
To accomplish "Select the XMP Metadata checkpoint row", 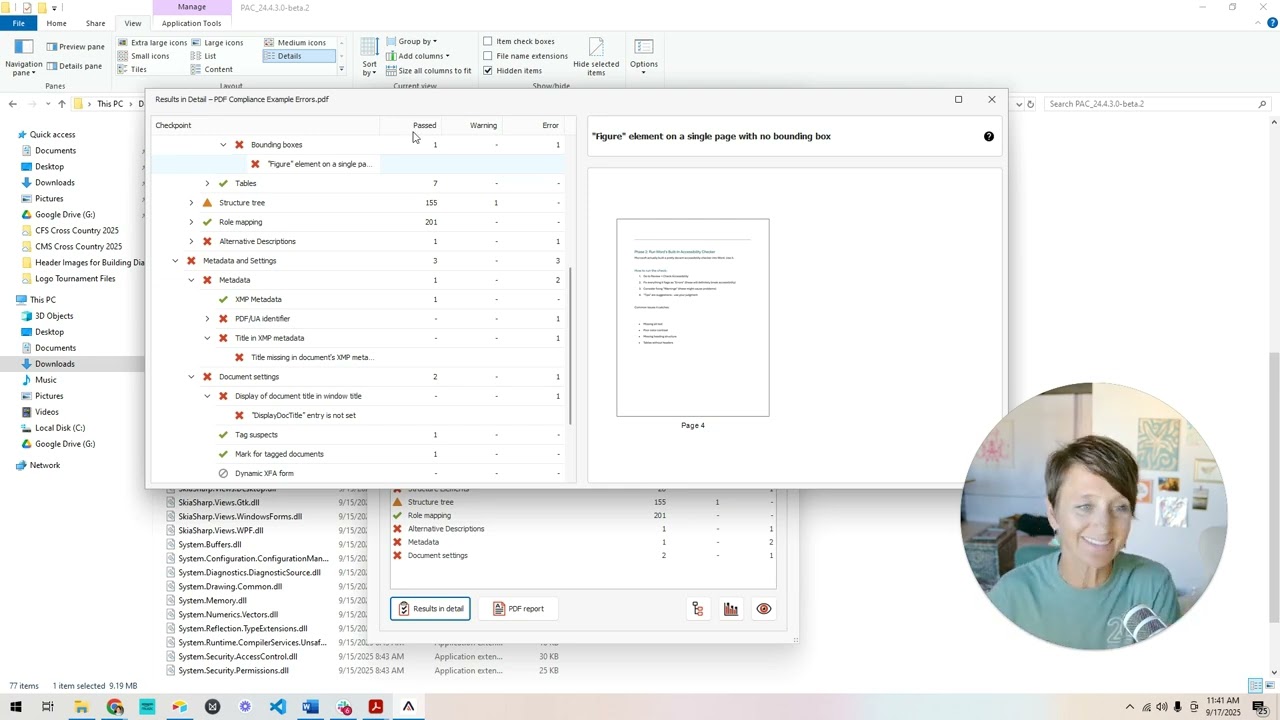I will [358, 299].
